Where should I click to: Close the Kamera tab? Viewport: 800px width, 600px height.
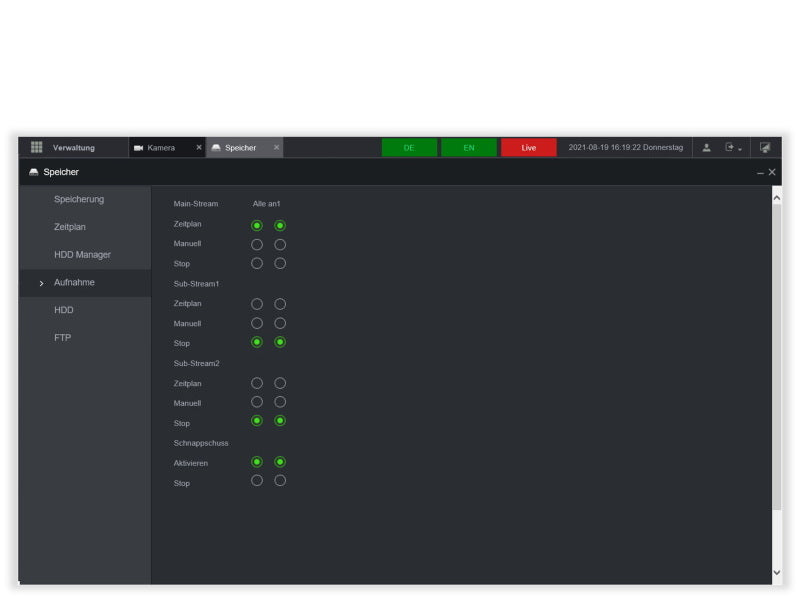[x=199, y=147]
